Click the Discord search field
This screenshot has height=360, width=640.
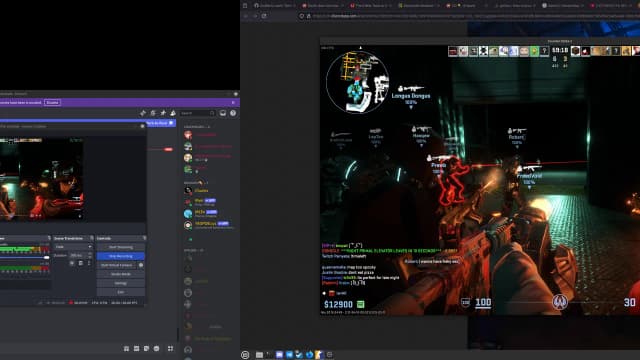tap(198, 113)
